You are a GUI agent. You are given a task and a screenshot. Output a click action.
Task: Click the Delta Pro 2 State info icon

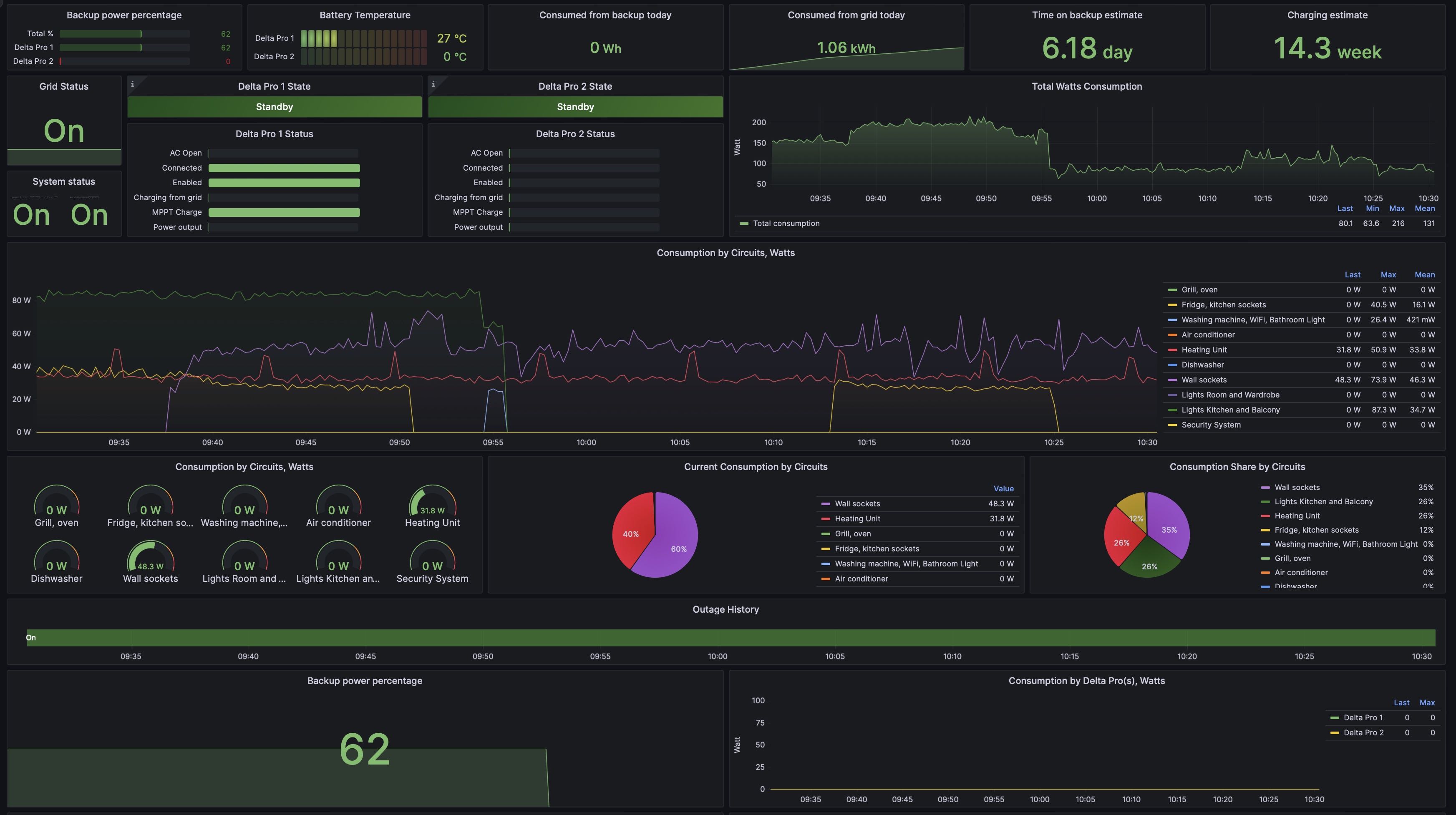(433, 84)
